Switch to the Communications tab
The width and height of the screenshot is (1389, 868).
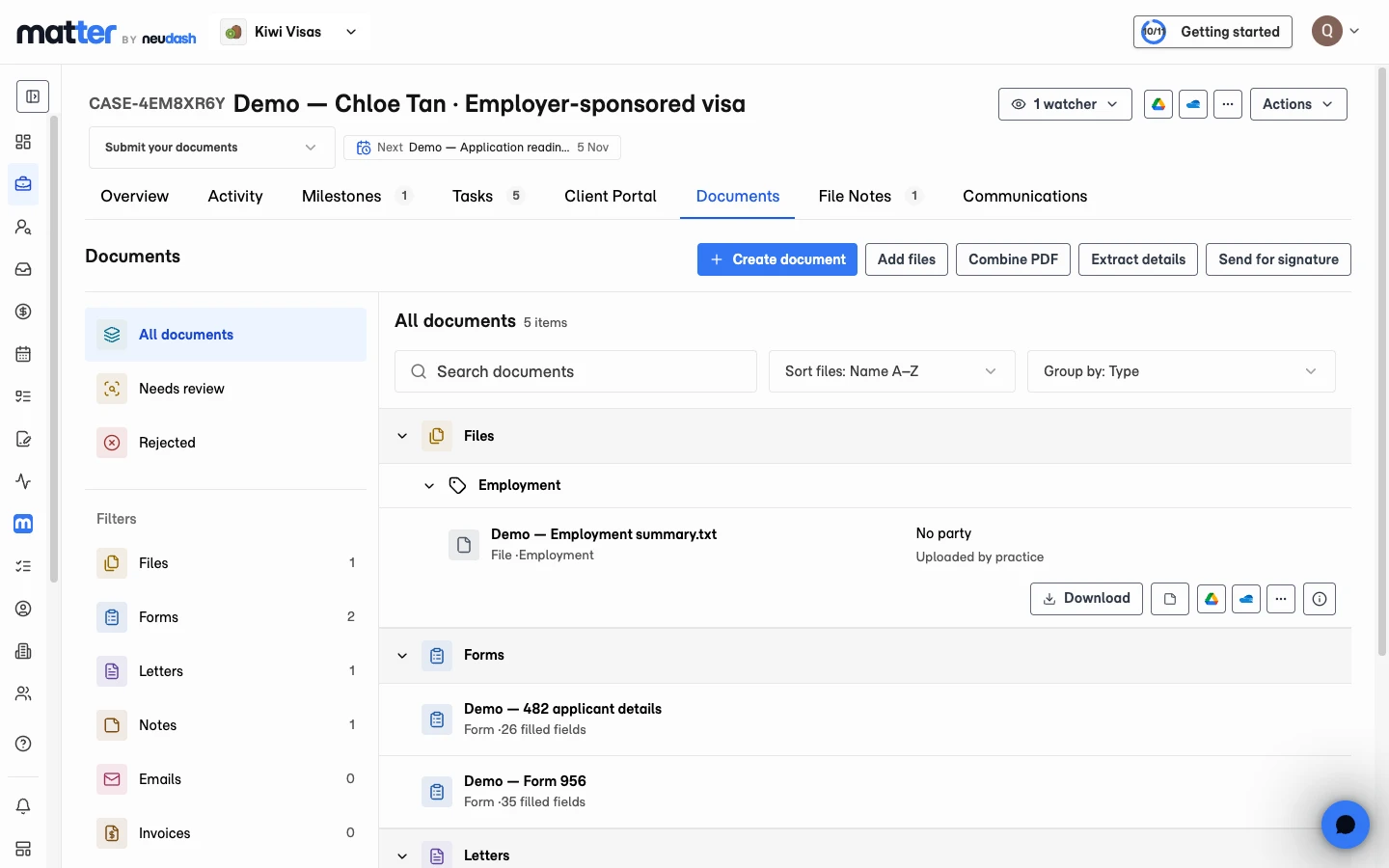(1024, 196)
